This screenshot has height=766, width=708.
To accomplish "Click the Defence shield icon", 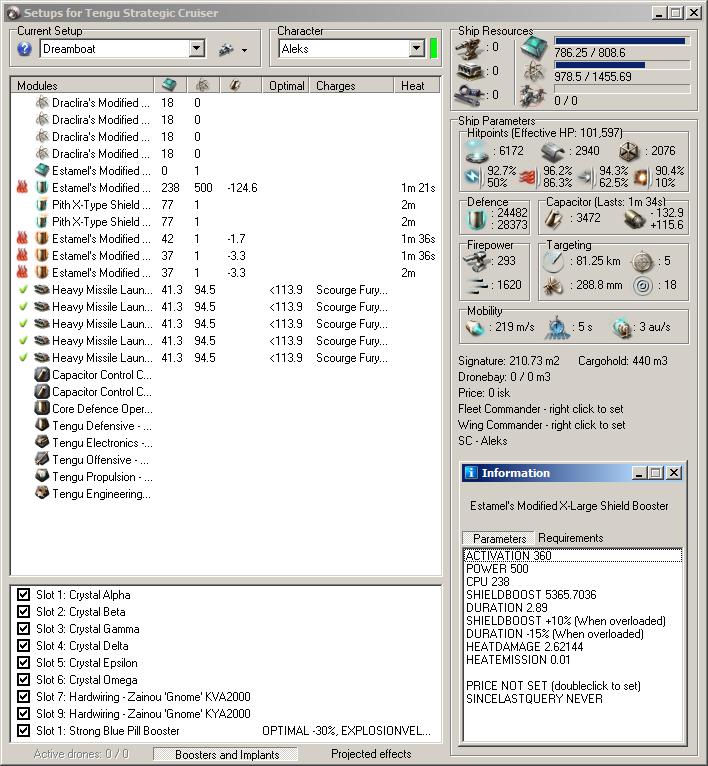I will coord(476,219).
